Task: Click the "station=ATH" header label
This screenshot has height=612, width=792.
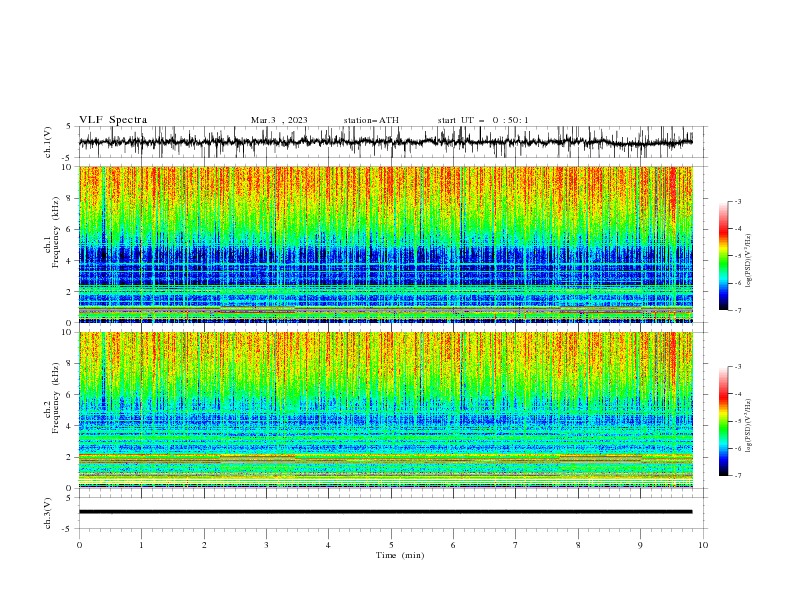Action: (x=371, y=120)
